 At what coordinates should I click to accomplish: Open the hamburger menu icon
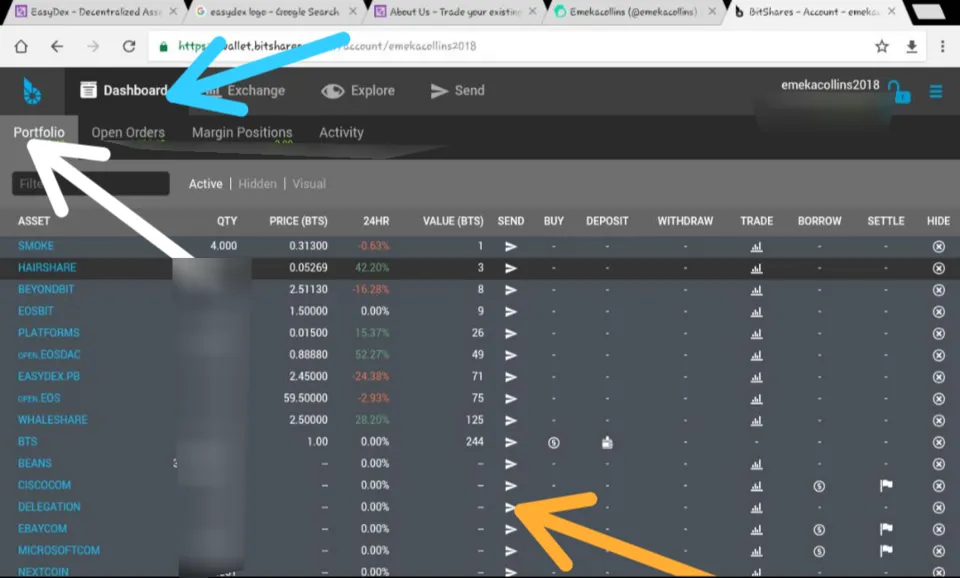pyautogui.click(x=936, y=91)
